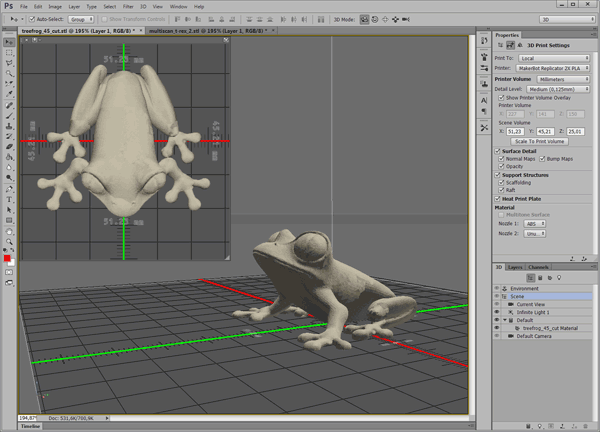Hide the Infinite Light 1 layer
The height and width of the screenshot is (432, 600).
[498, 312]
